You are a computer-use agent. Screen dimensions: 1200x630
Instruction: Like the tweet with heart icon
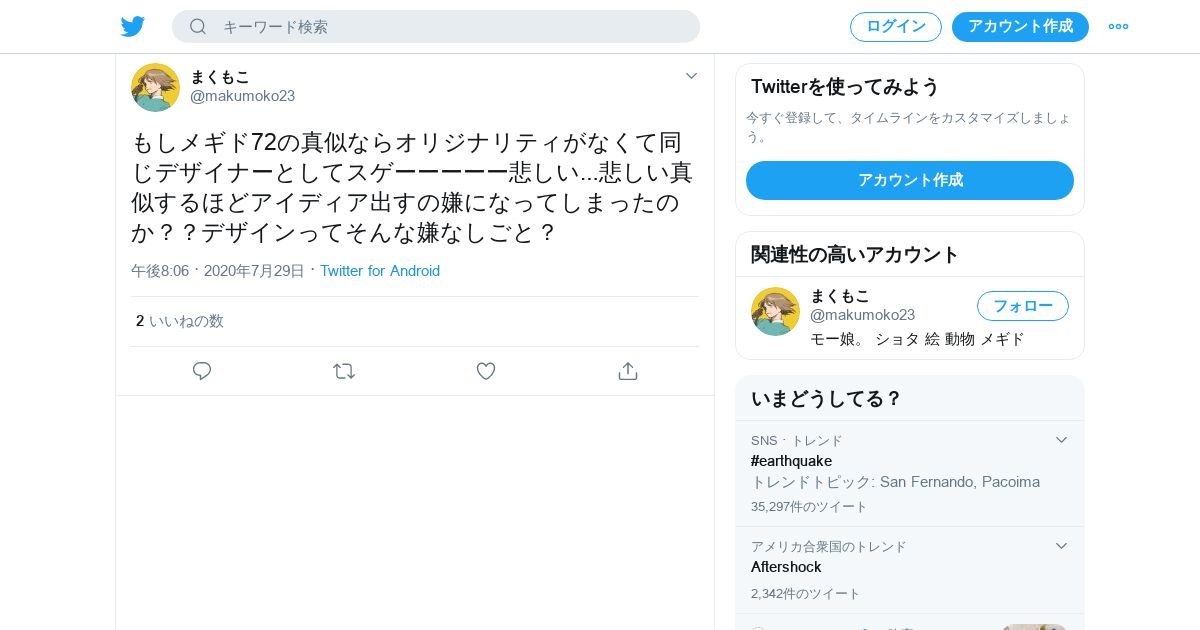[486, 371]
